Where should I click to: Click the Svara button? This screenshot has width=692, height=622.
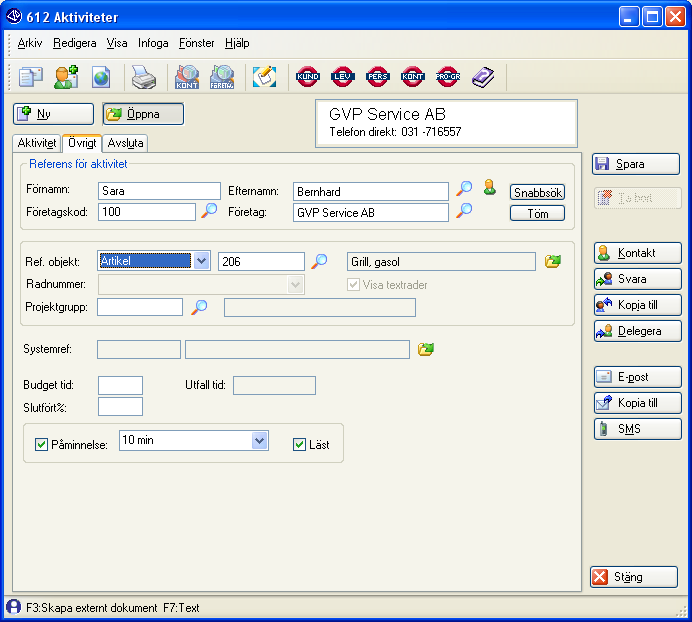(637, 279)
